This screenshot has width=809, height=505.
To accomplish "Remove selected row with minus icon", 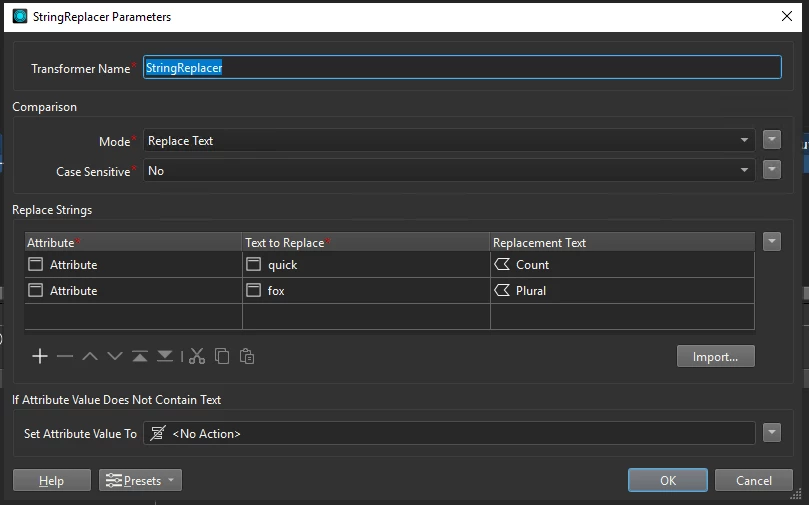I will 65,356.
